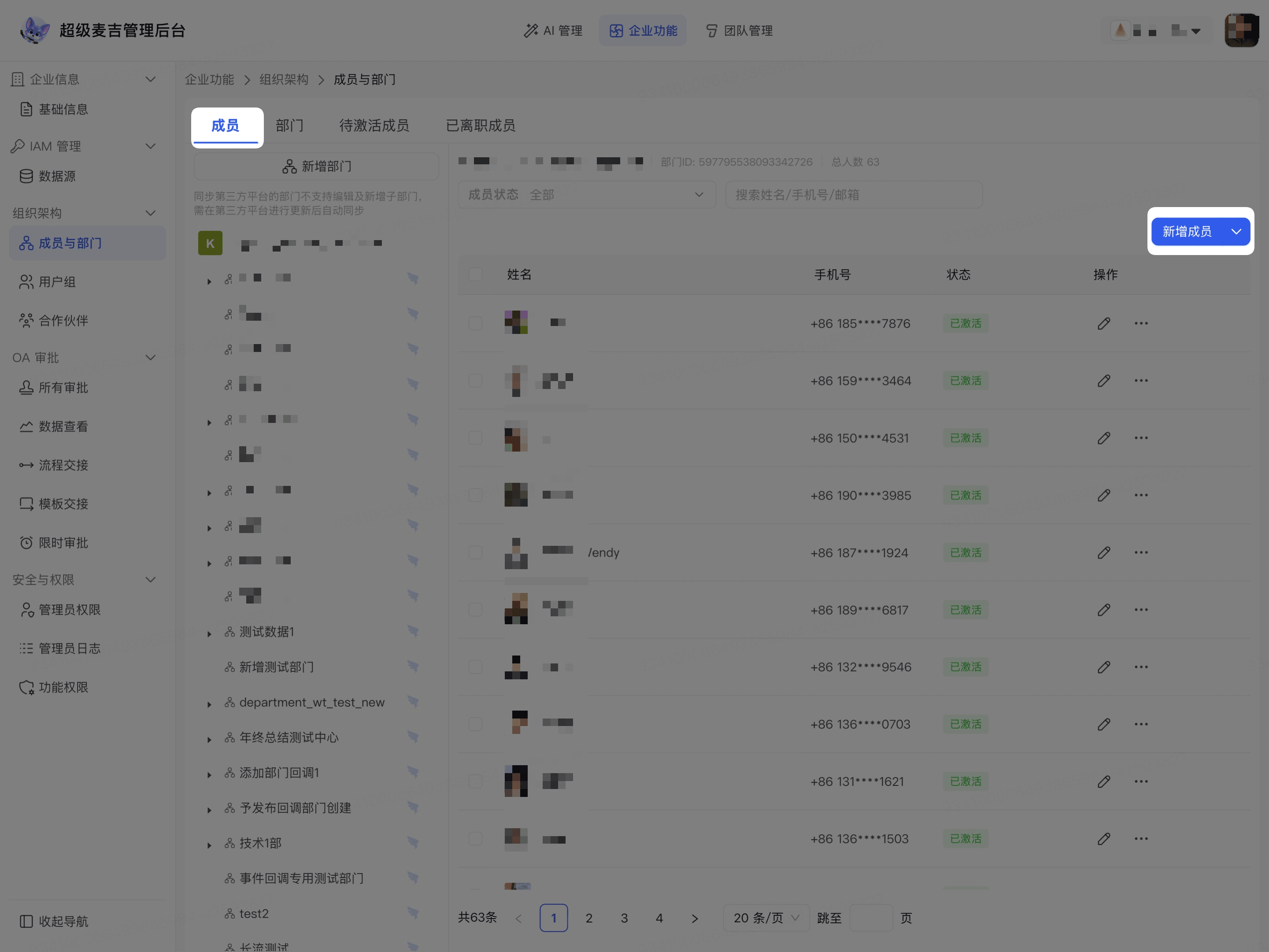Toggle select-all checkbox in table header
Viewport: 1269px width, 952px height.
coord(475,274)
